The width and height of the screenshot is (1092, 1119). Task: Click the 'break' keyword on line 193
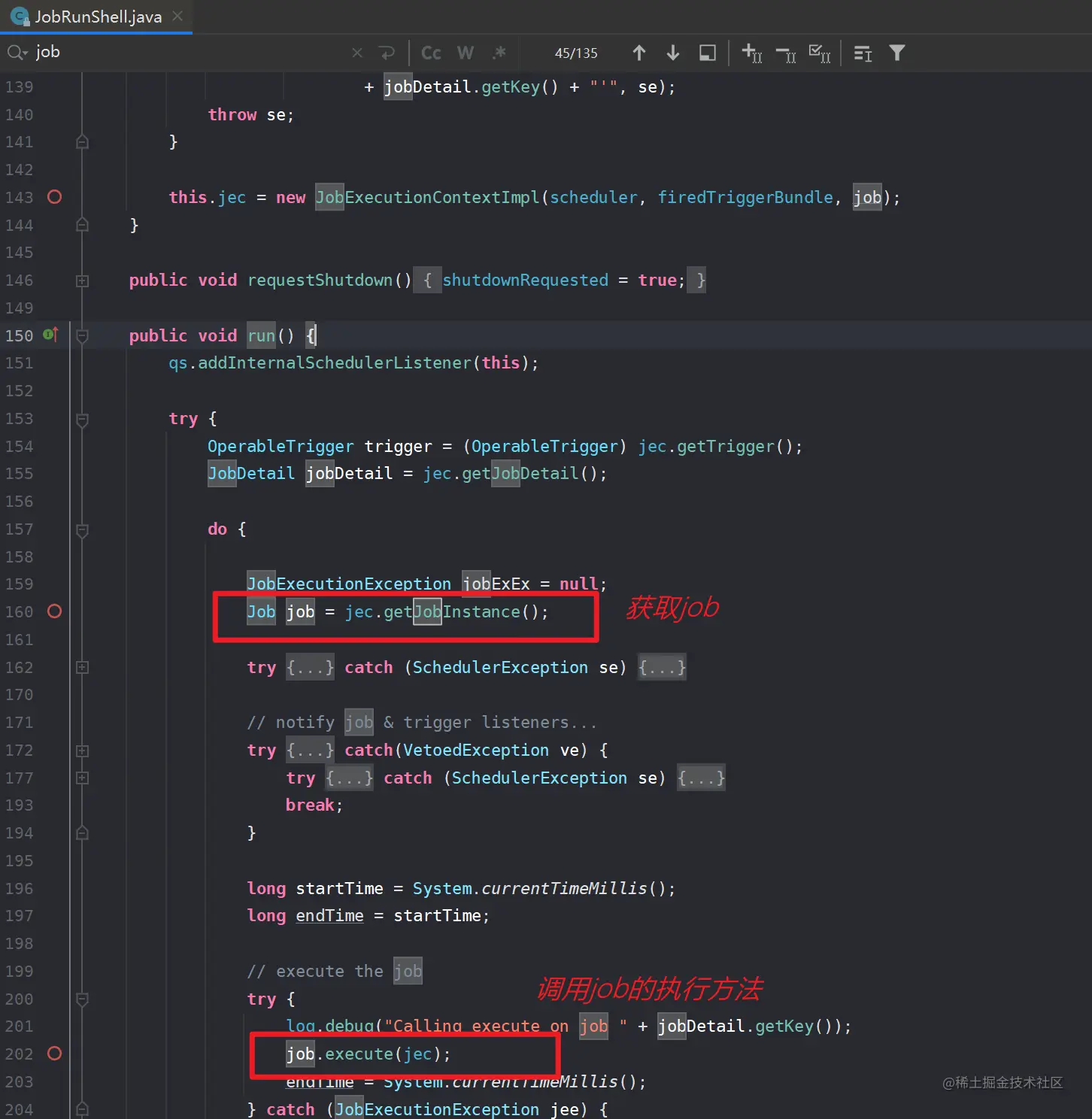(x=310, y=805)
